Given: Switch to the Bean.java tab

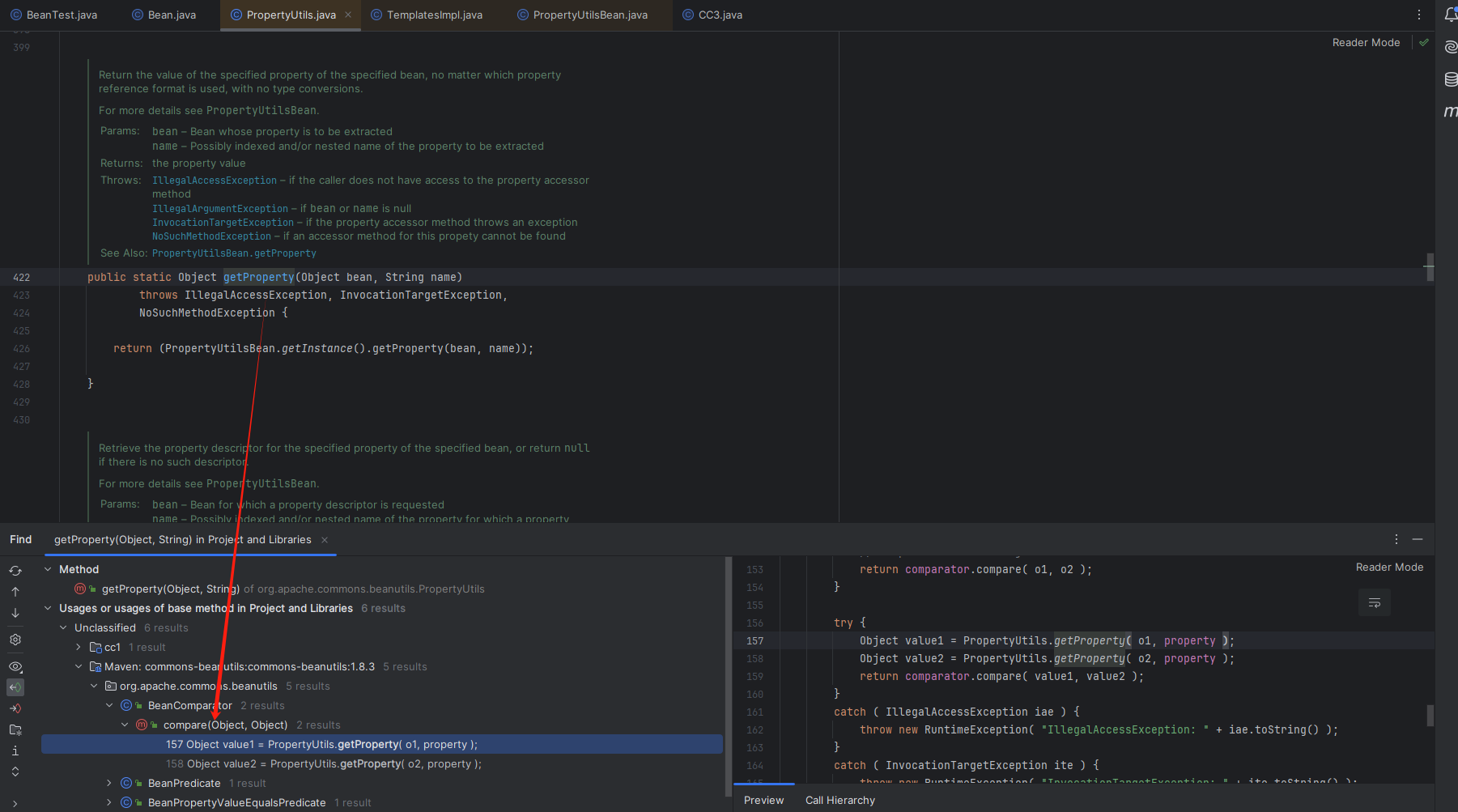Looking at the screenshot, I should [164, 15].
